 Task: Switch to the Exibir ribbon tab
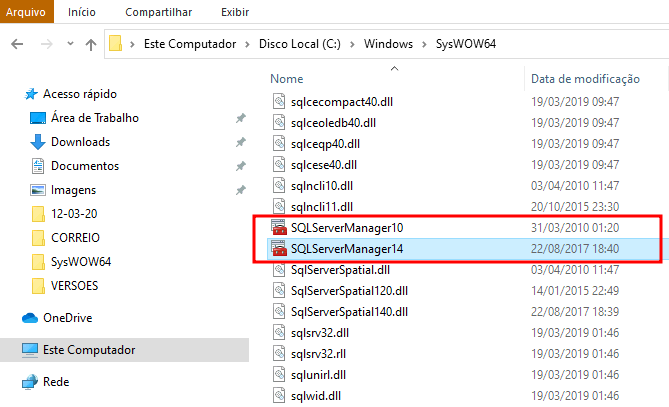(x=235, y=12)
